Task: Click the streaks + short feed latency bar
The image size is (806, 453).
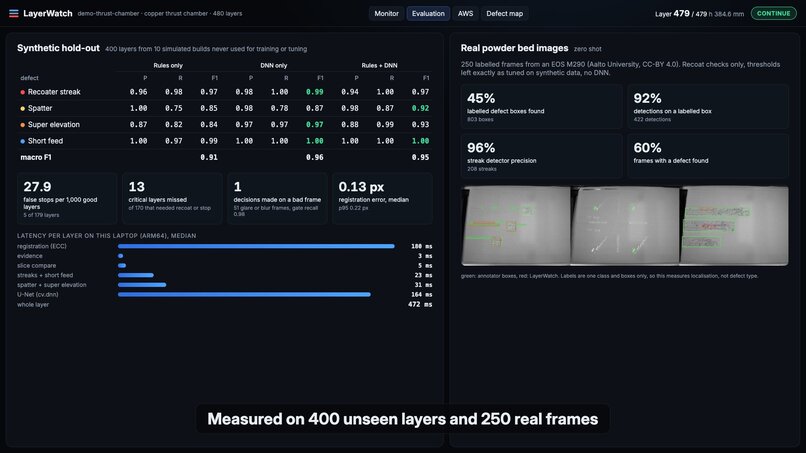Action: pyautogui.click(x=136, y=275)
